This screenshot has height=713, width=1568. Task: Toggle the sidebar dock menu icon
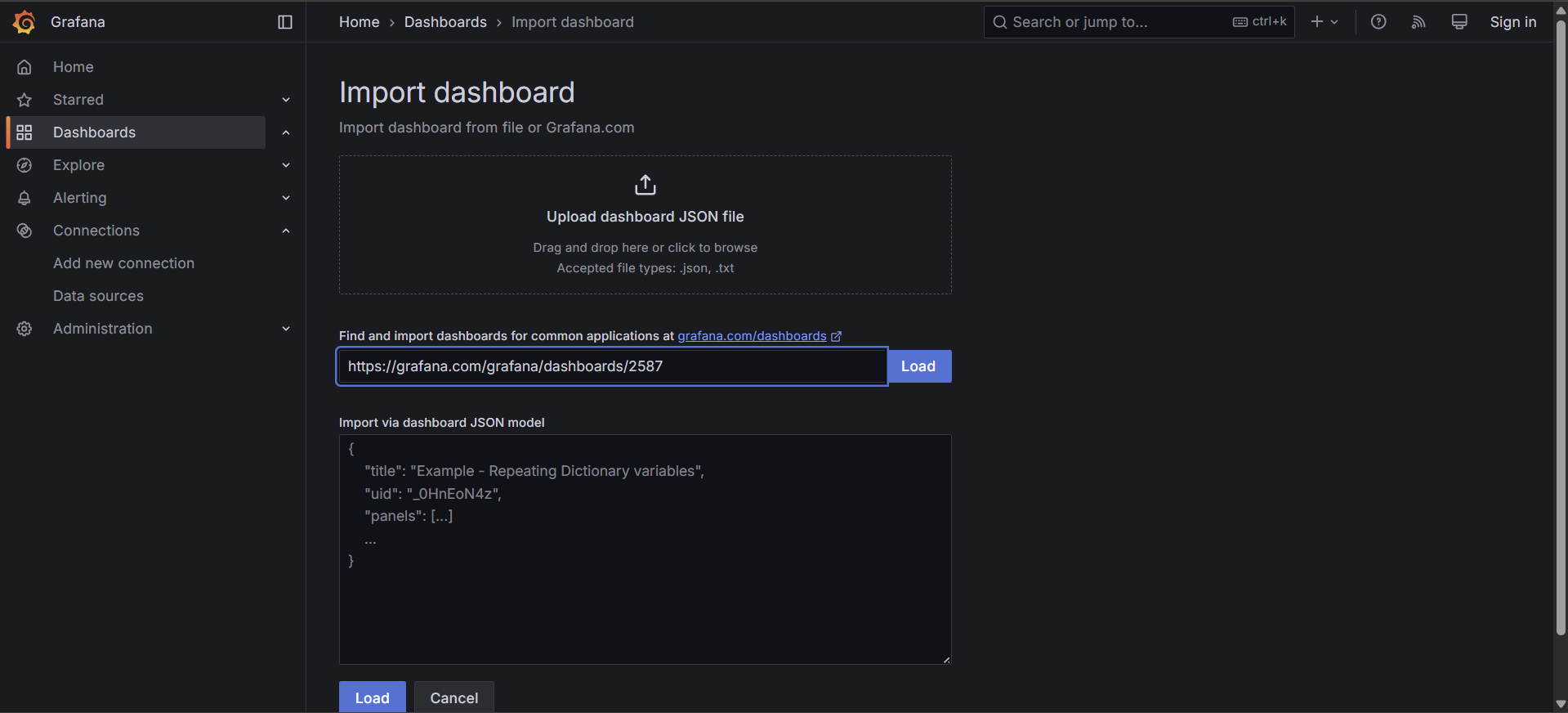[x=285, y=22]
